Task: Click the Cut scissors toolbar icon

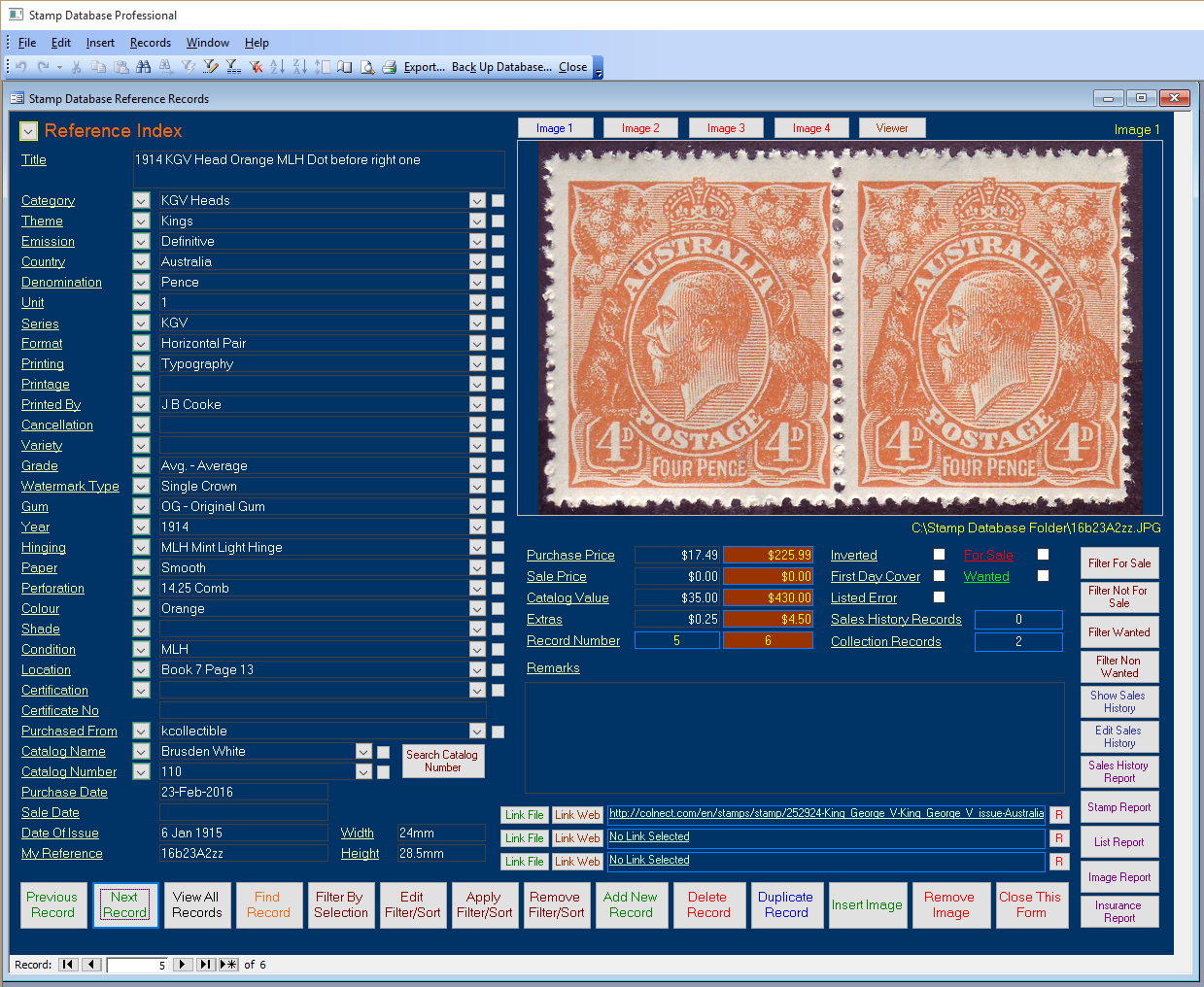Action: 76,67
